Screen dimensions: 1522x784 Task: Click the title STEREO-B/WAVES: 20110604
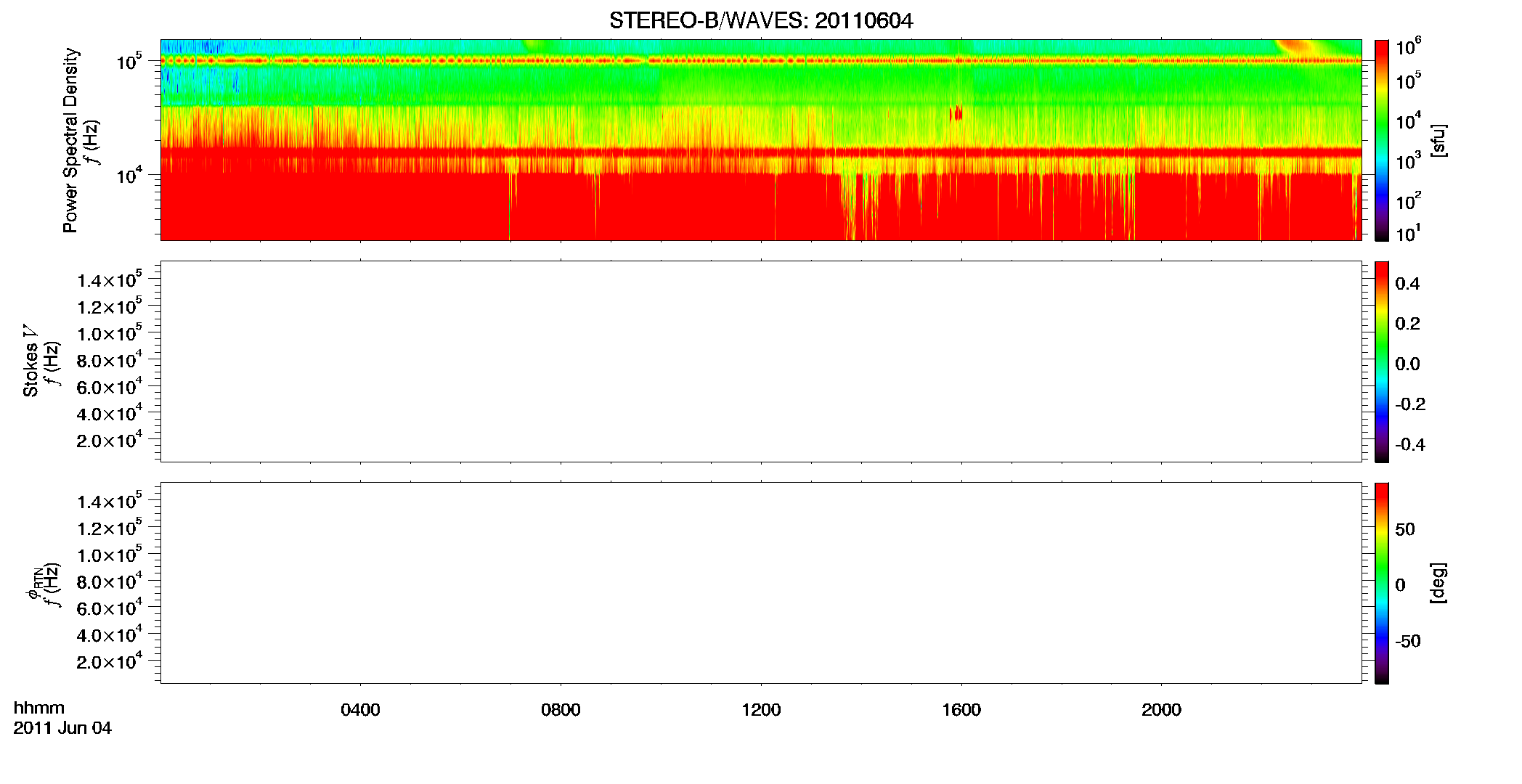[761, 20]
